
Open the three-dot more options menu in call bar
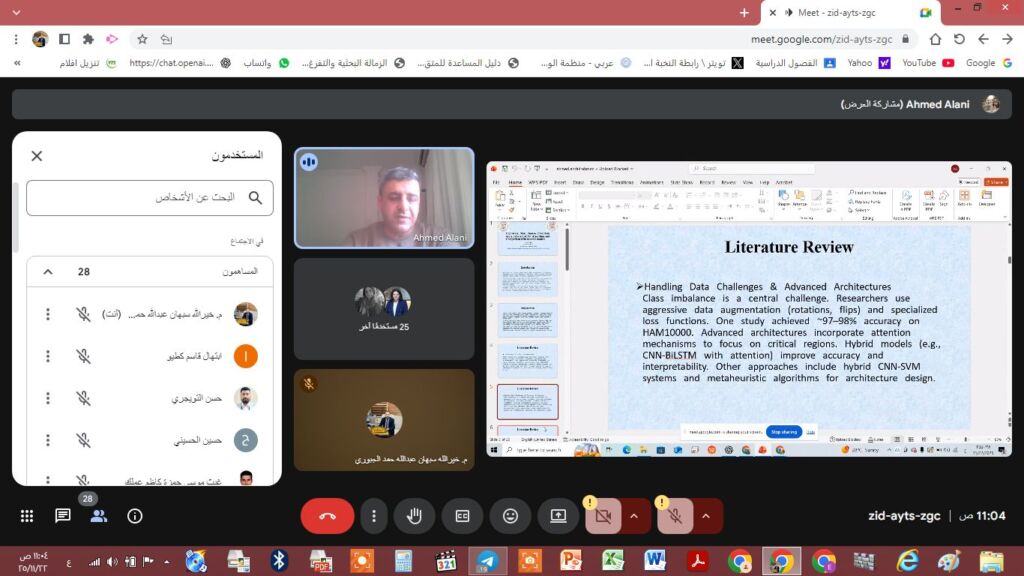tap(374, 516)
